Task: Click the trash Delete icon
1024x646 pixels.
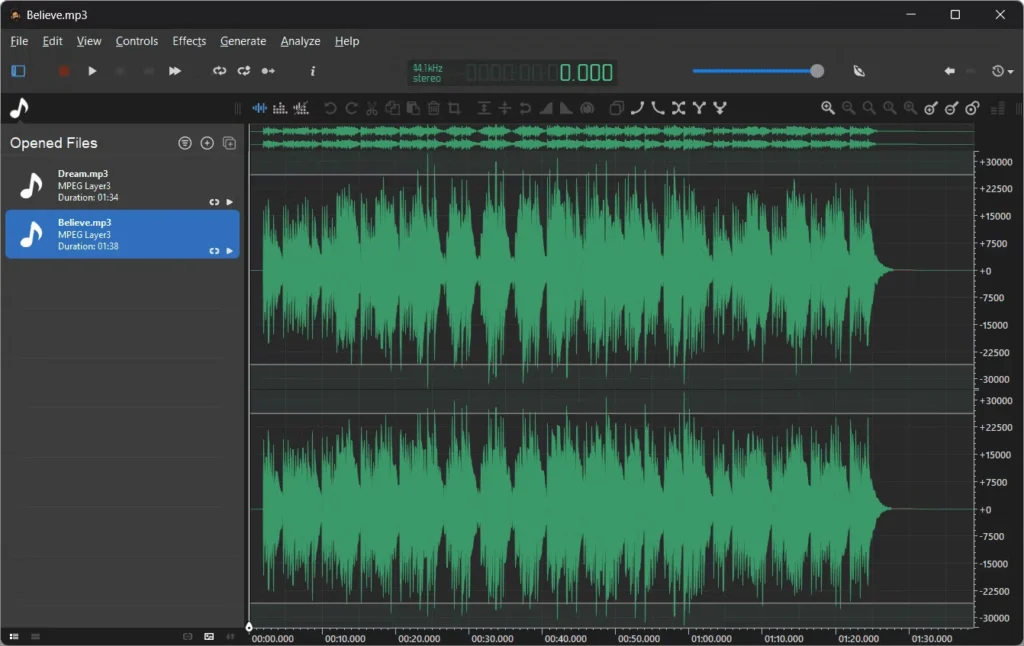Action: 433,108
